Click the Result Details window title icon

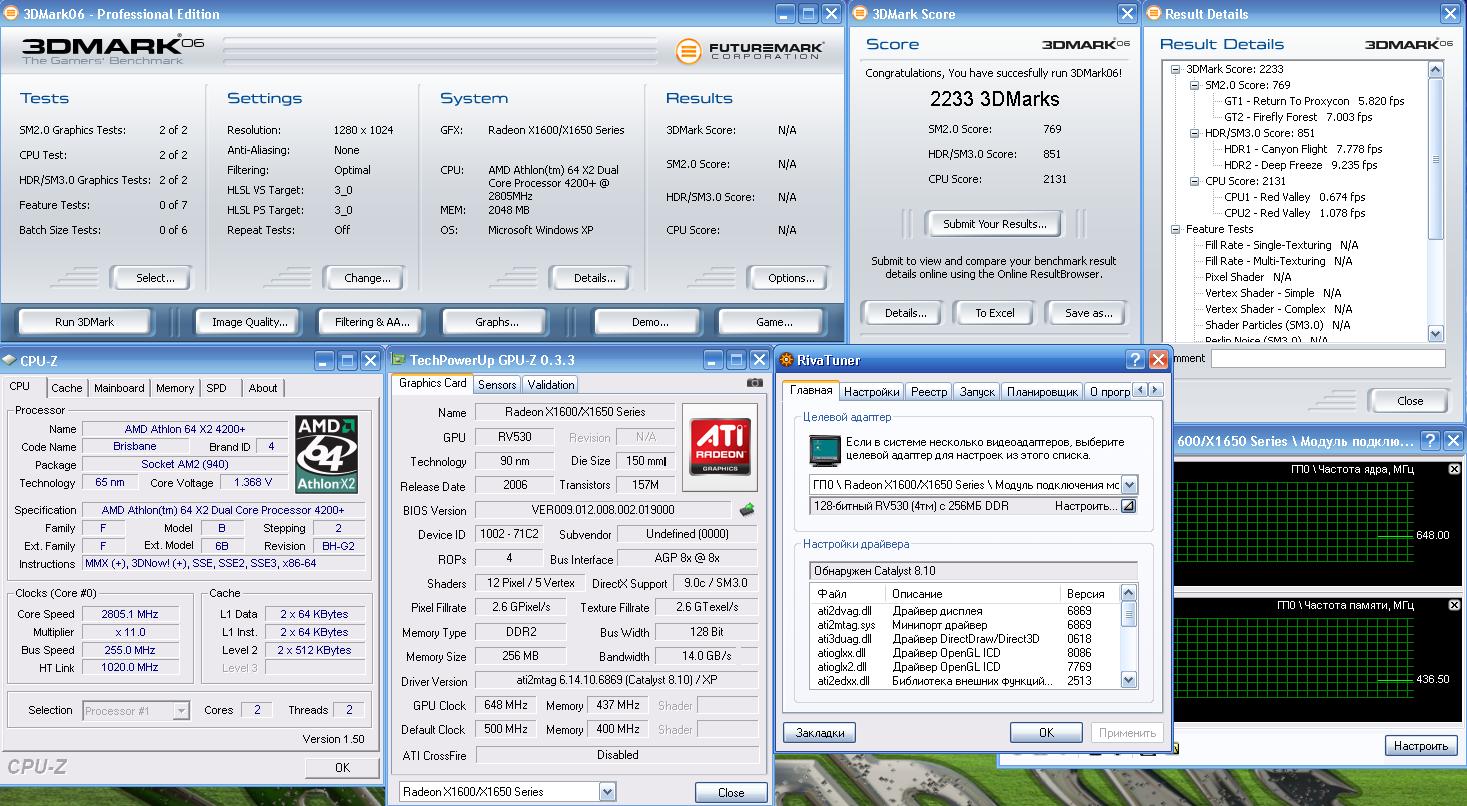1154,14
